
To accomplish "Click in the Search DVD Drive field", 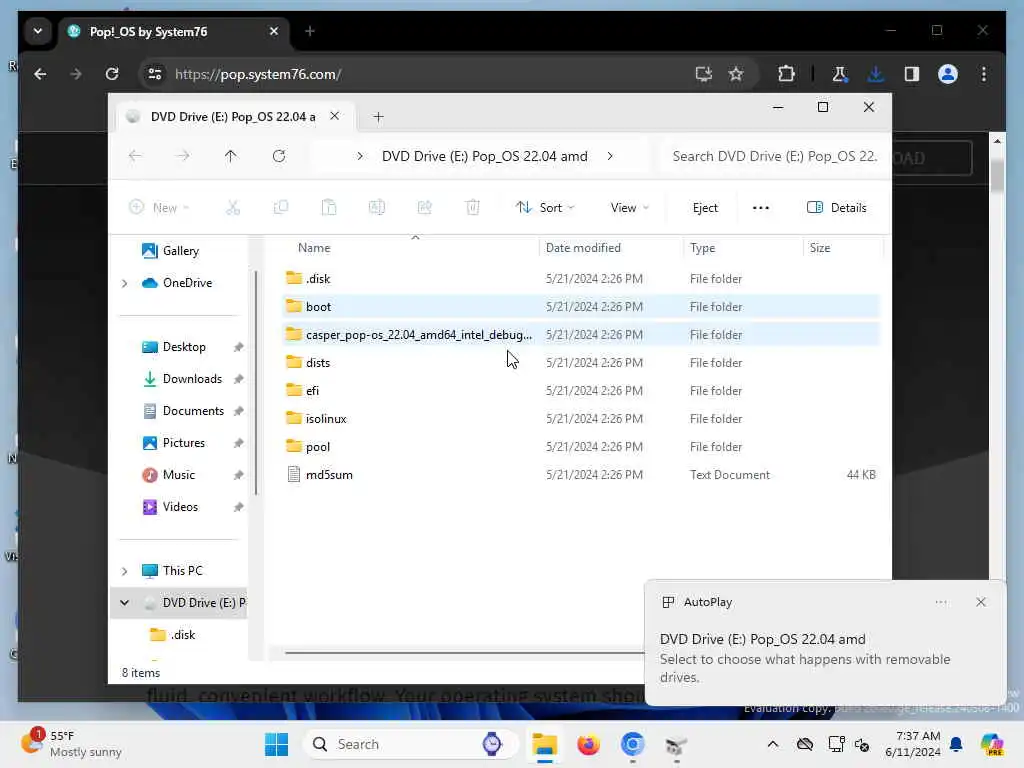I will tap(775, 156).
